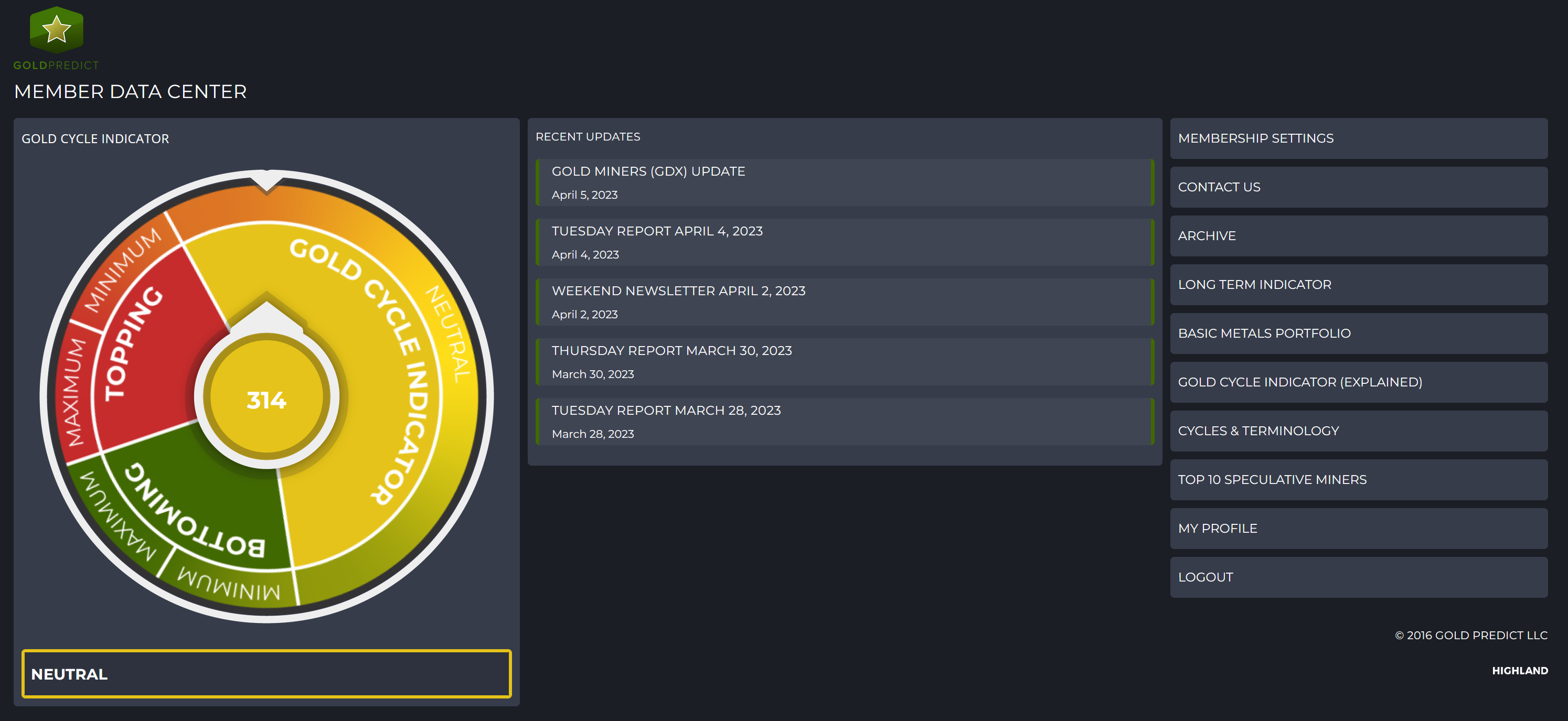Screen dimensions: 1568x721
Task: Open Thursday Report March 30, 2023
Action: click(x=671, y=350)
